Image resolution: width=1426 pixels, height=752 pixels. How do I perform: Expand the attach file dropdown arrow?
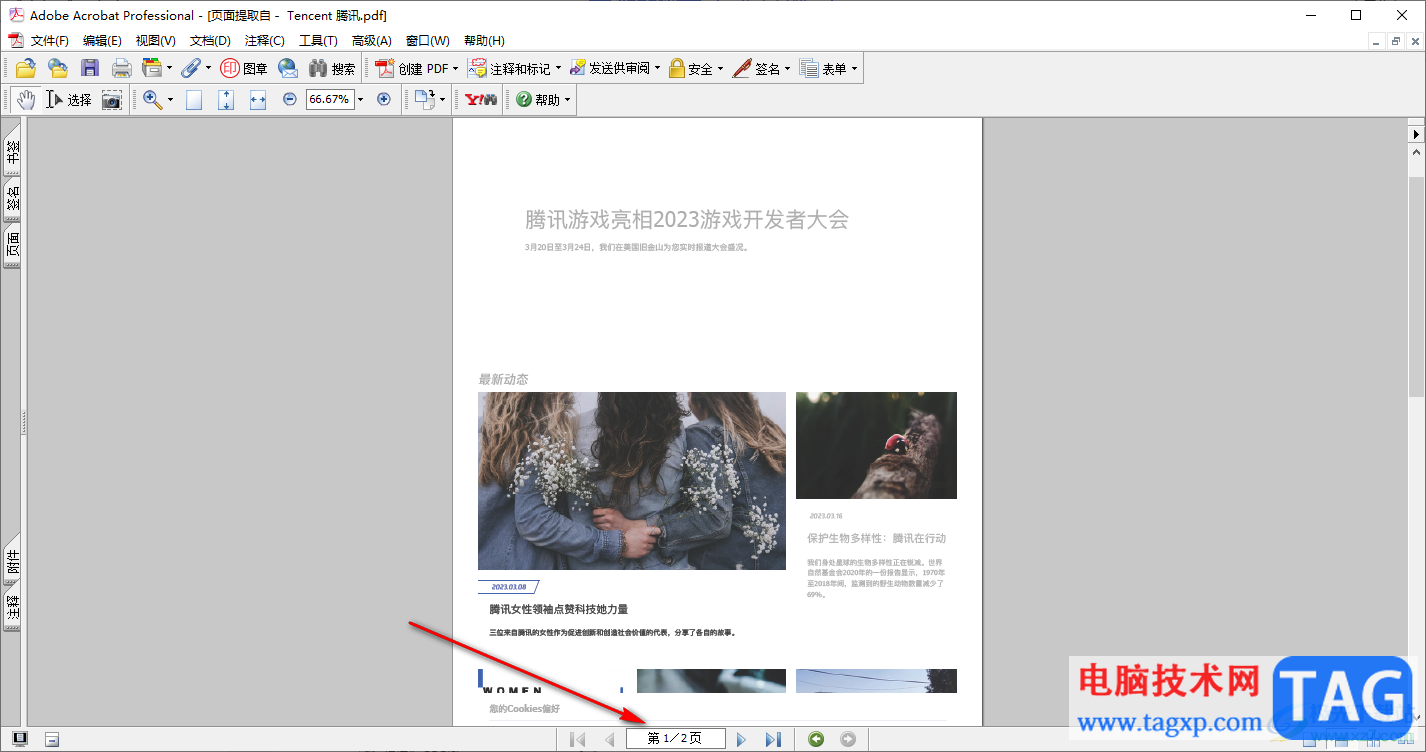click(x=208, y=68)
